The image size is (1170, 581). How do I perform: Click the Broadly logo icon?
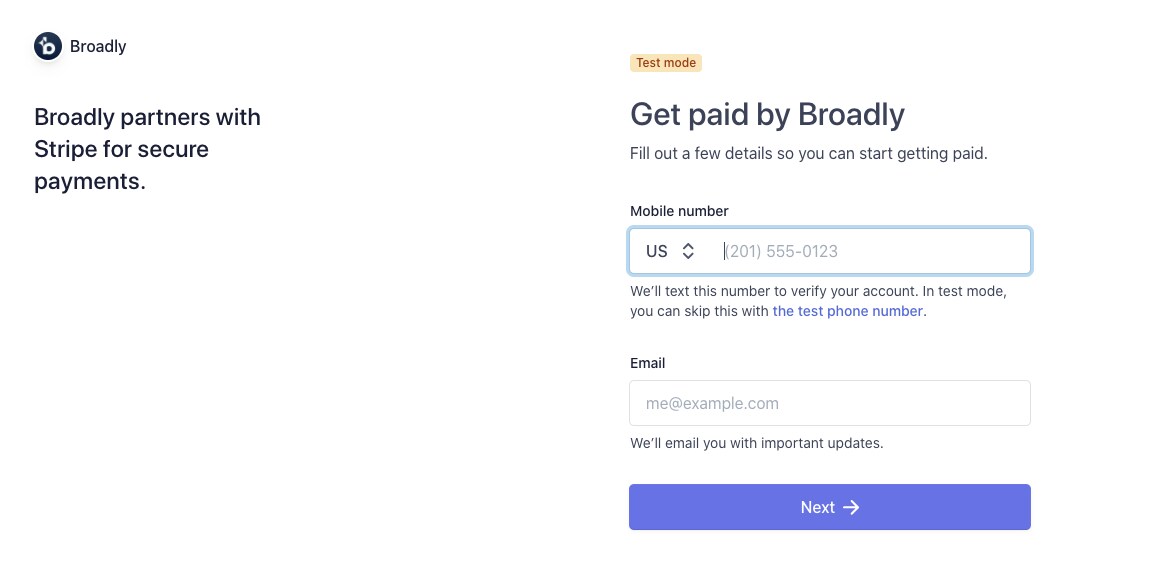48,46
